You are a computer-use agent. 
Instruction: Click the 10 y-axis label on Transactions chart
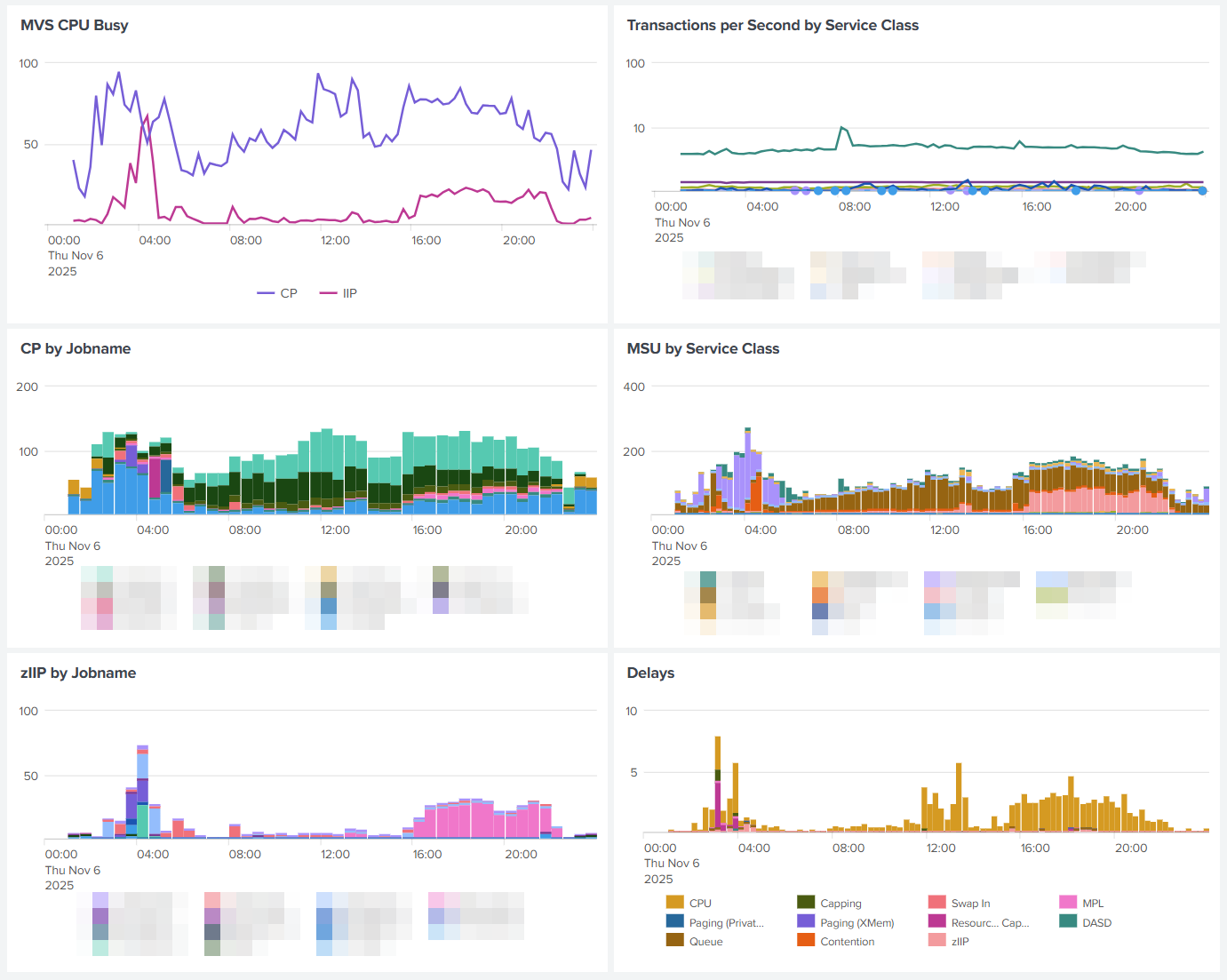click(639, 128)
